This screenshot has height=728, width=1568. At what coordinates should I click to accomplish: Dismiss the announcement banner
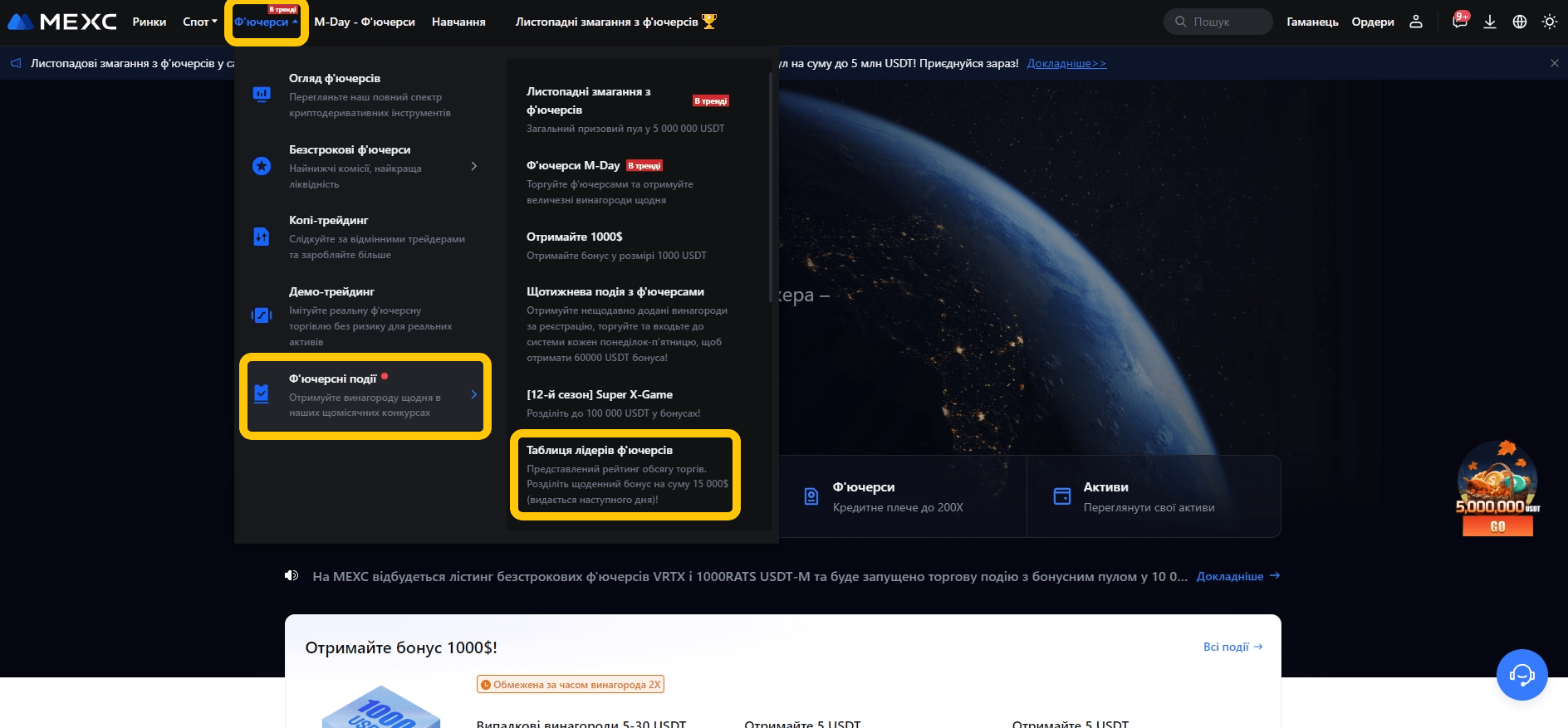tap(1554, 63)
